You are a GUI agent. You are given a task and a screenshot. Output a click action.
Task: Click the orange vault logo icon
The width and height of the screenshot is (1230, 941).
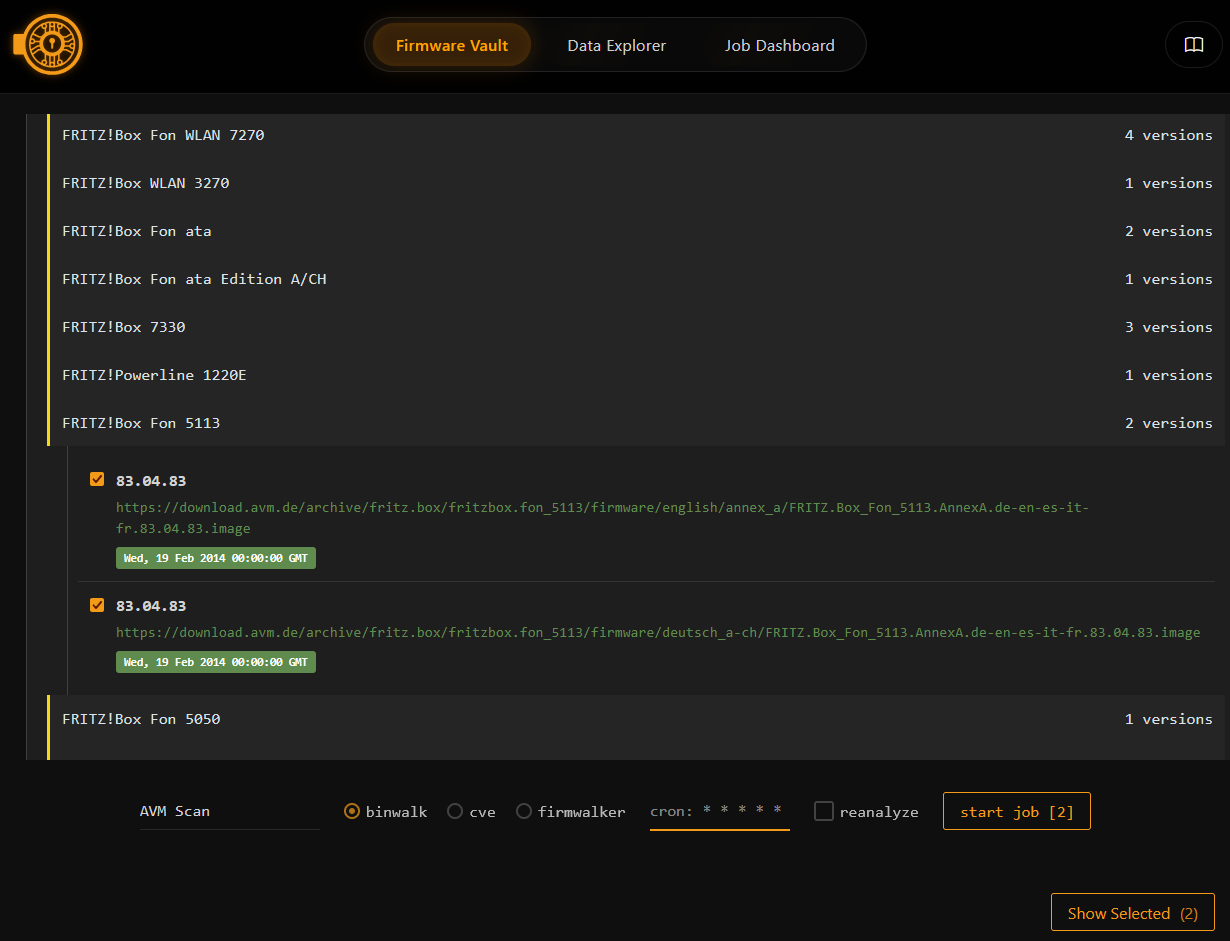48,45
